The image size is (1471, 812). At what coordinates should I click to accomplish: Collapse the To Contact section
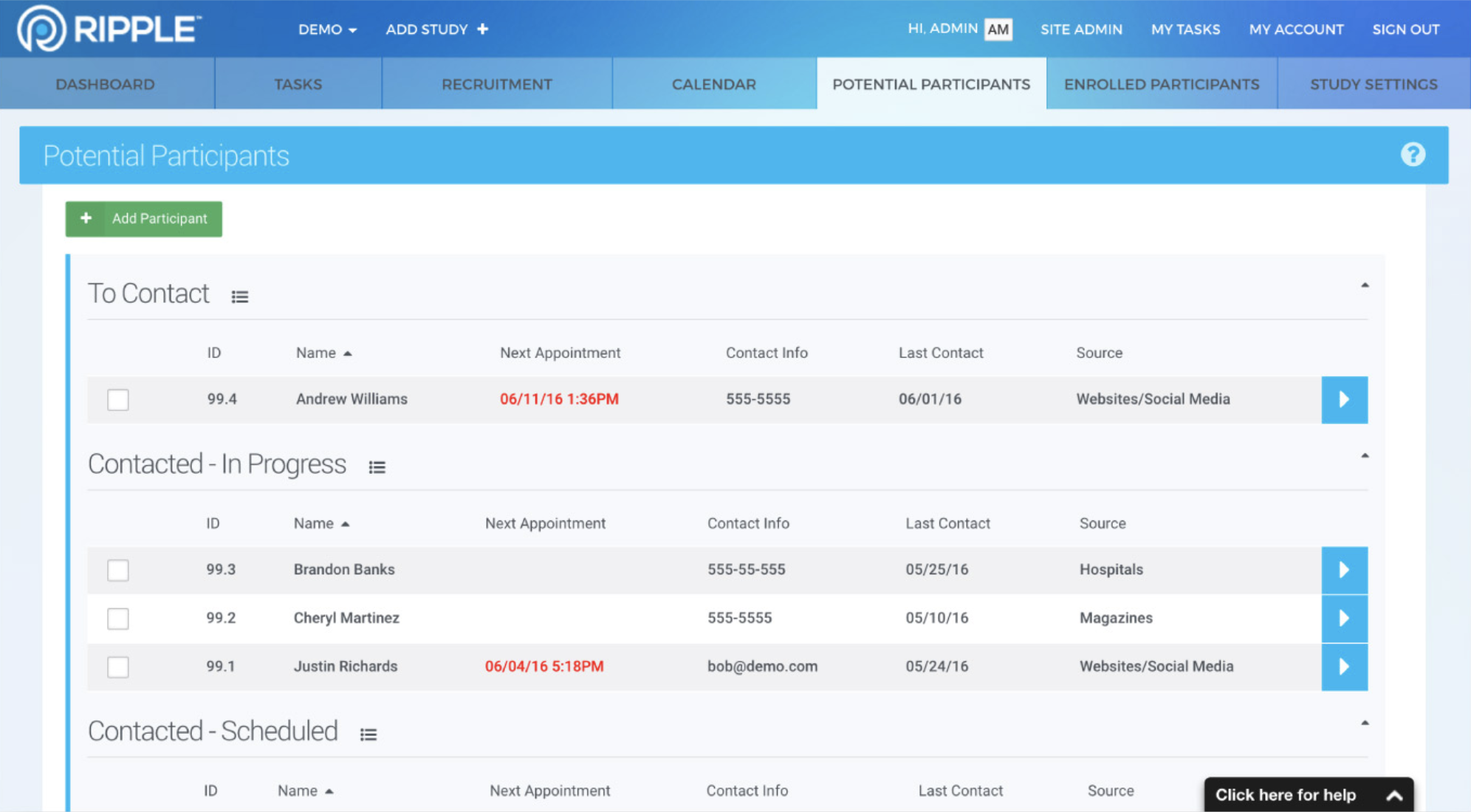coord(1364,286)
